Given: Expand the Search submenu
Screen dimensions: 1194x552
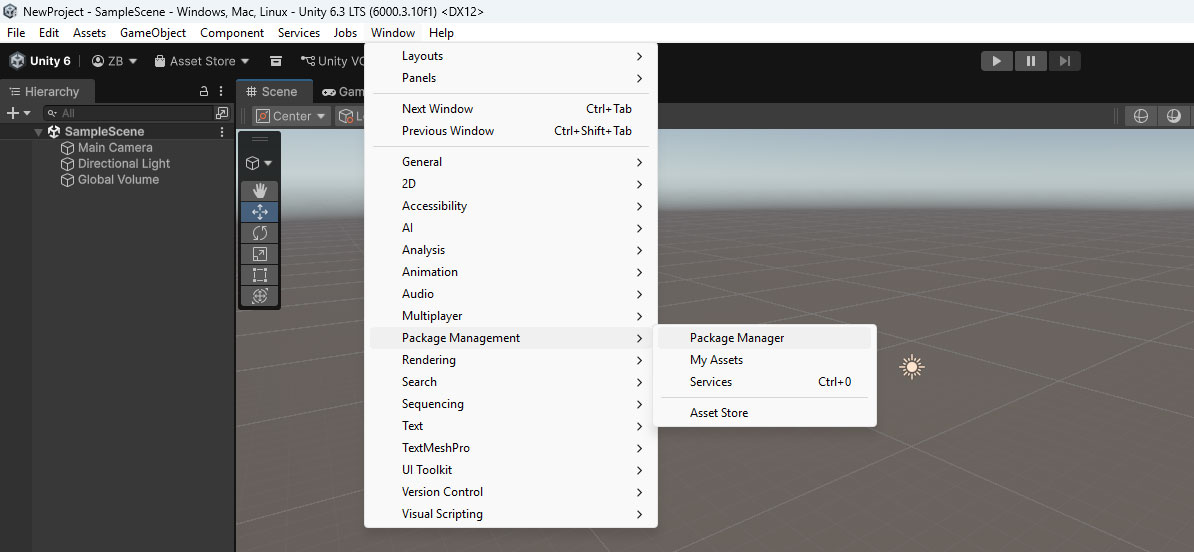Looking at the screenshot, I should pyautogui.click(x=510, y=382).
